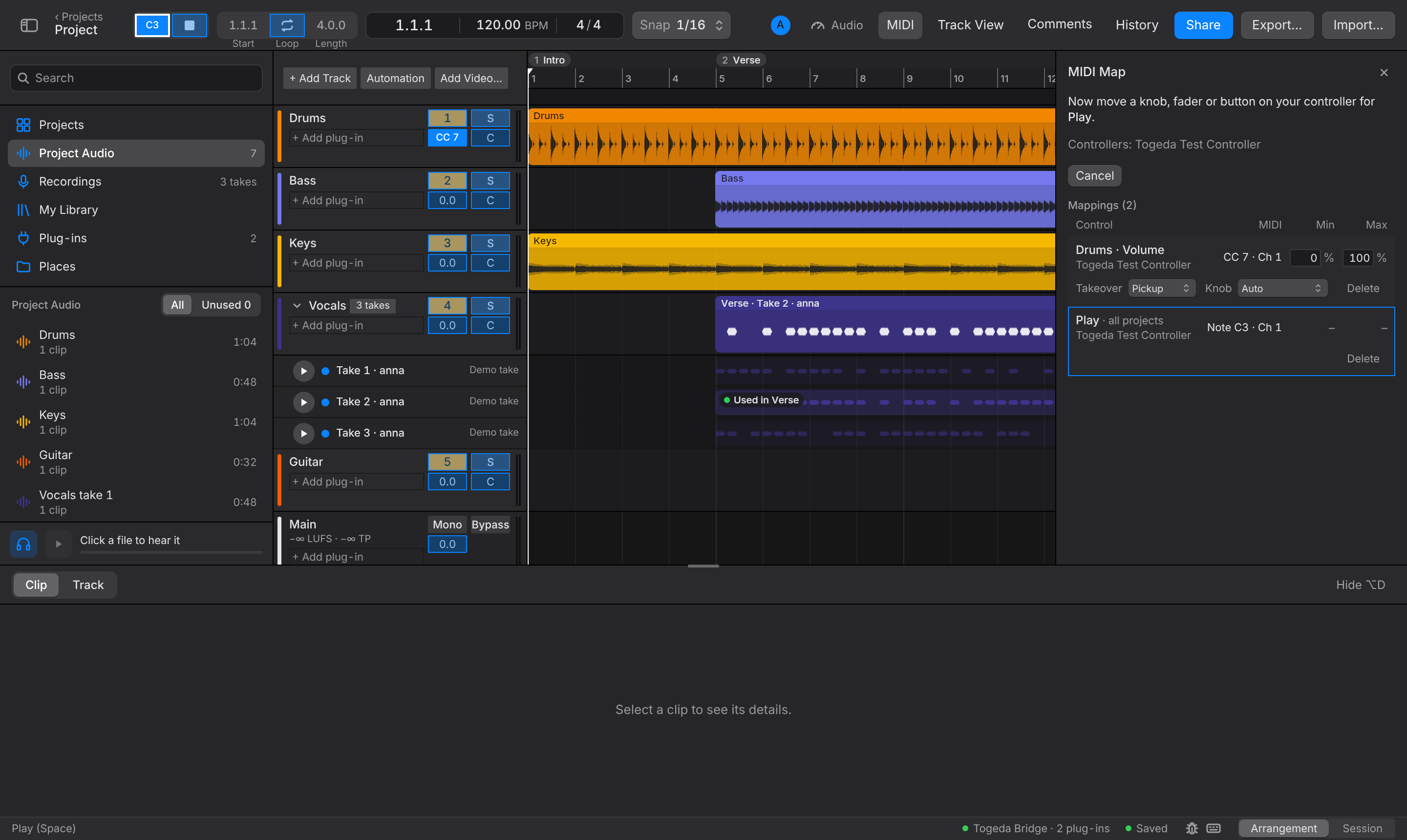Select Bass audio file in list
This screenshot has width=1407, height=840.
[136, 382]
